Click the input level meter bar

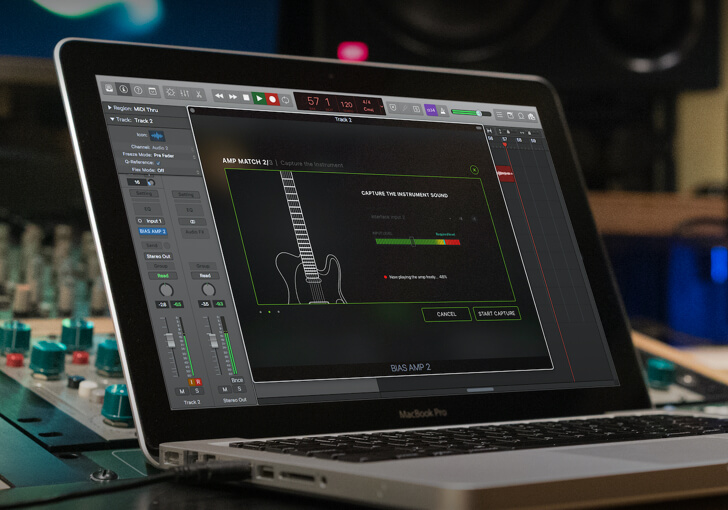[417, 242]
